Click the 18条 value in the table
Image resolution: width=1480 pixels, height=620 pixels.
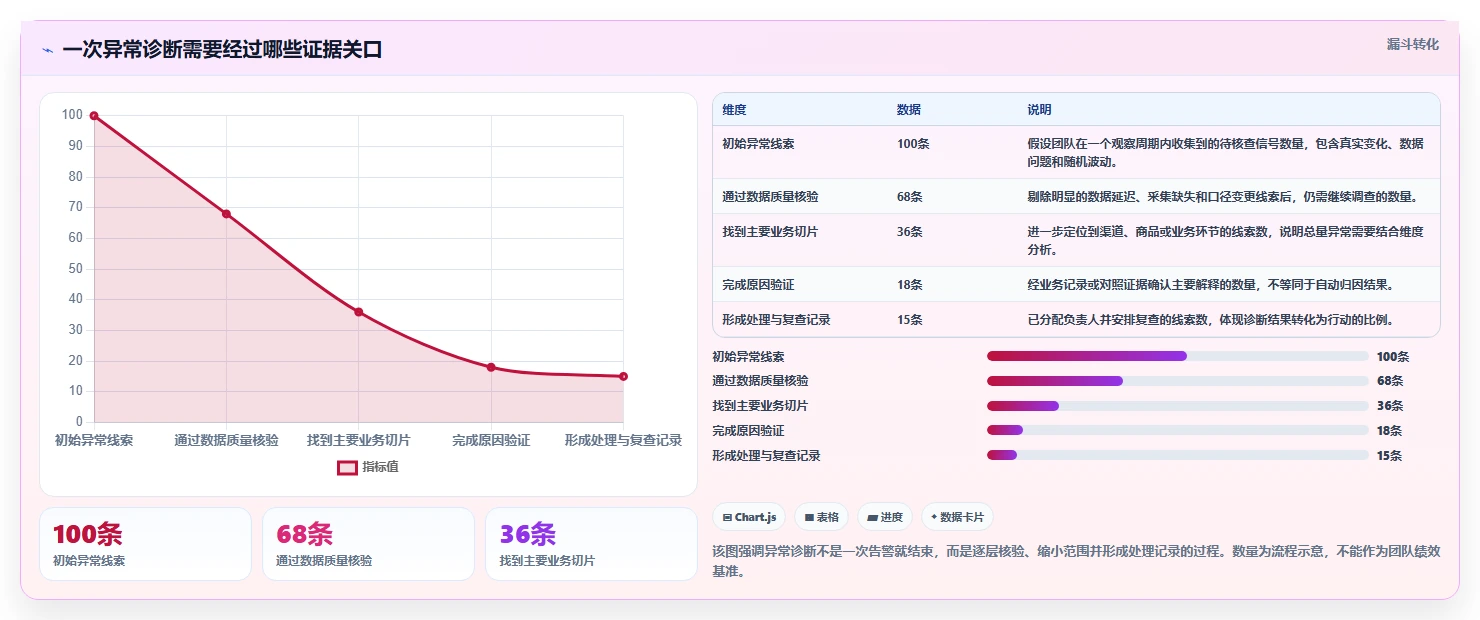pos(910,285)
